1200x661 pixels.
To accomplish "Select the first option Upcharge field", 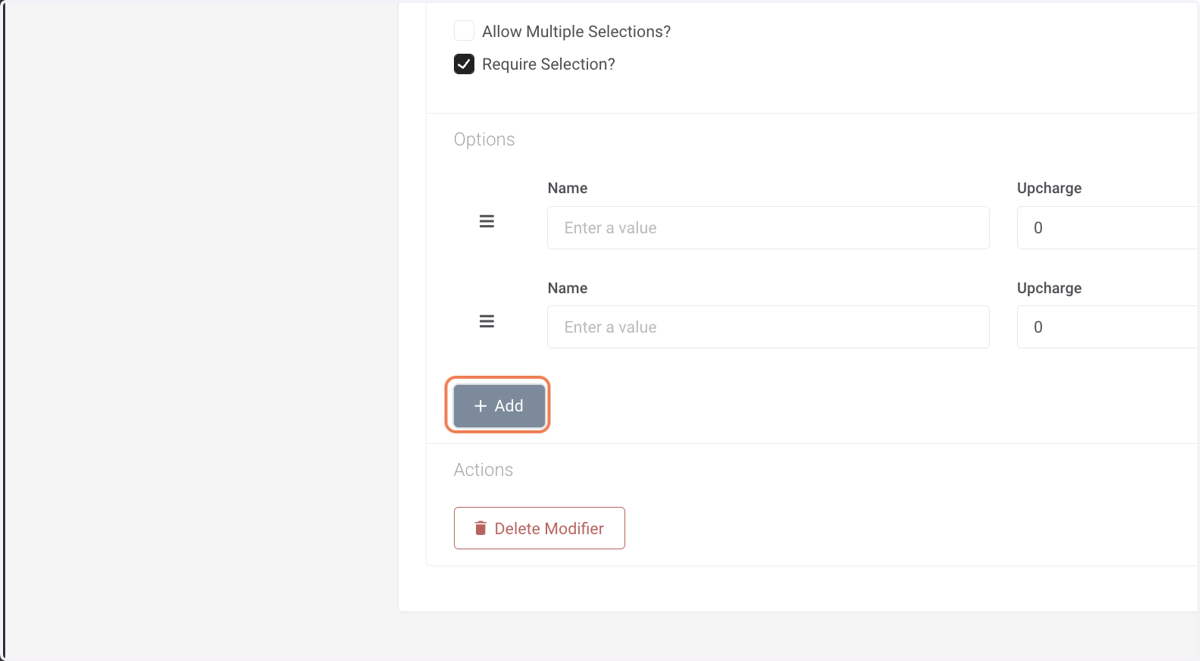I will pos(1108,228).
